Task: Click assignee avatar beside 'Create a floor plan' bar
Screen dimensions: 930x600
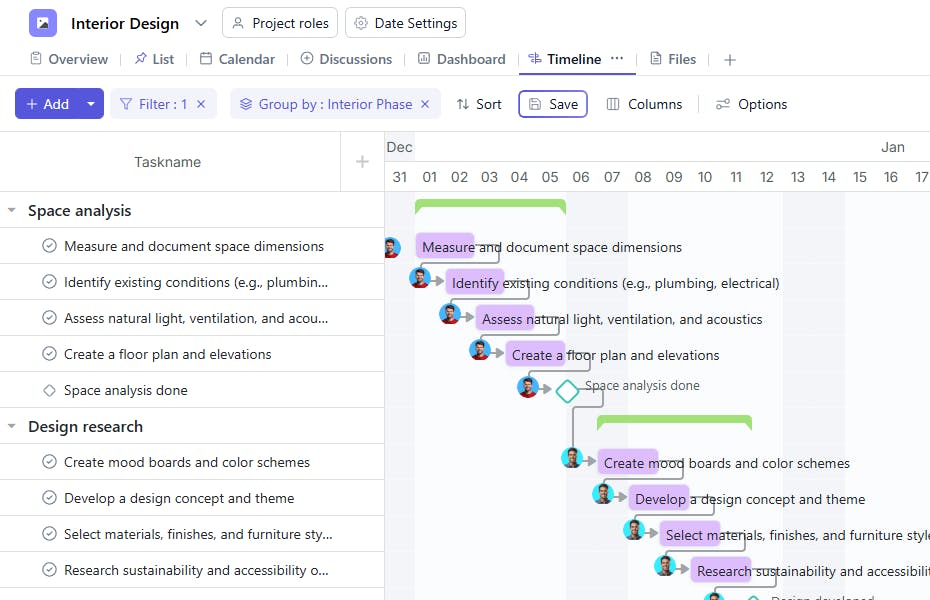Action: [480, 350]
